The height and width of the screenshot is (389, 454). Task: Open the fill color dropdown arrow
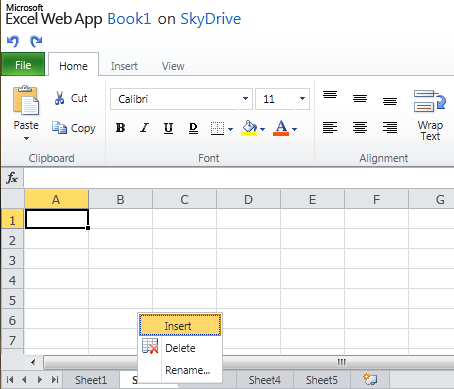coord(262,129)
